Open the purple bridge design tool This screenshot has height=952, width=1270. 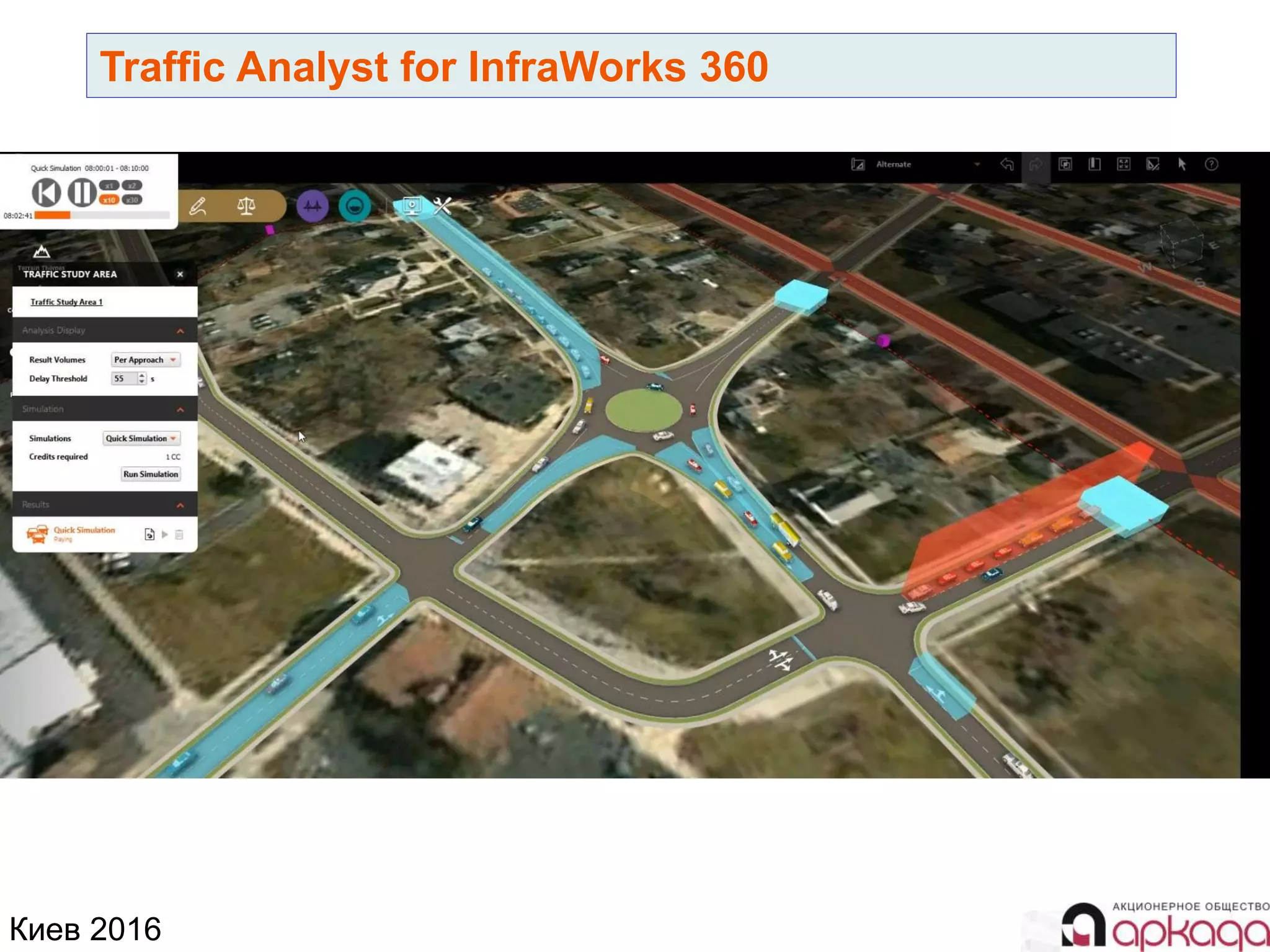click(x=313, y=206)
